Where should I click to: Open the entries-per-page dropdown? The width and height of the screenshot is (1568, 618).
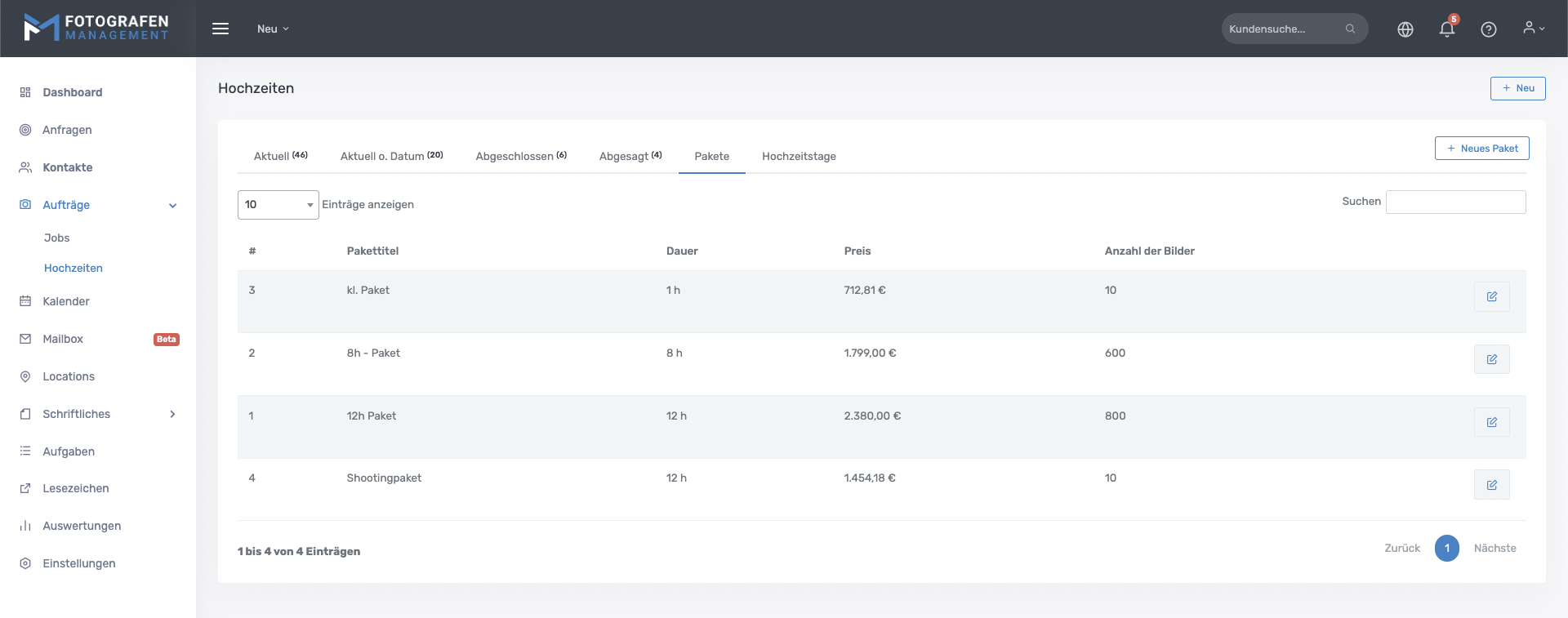pos(278,205)
